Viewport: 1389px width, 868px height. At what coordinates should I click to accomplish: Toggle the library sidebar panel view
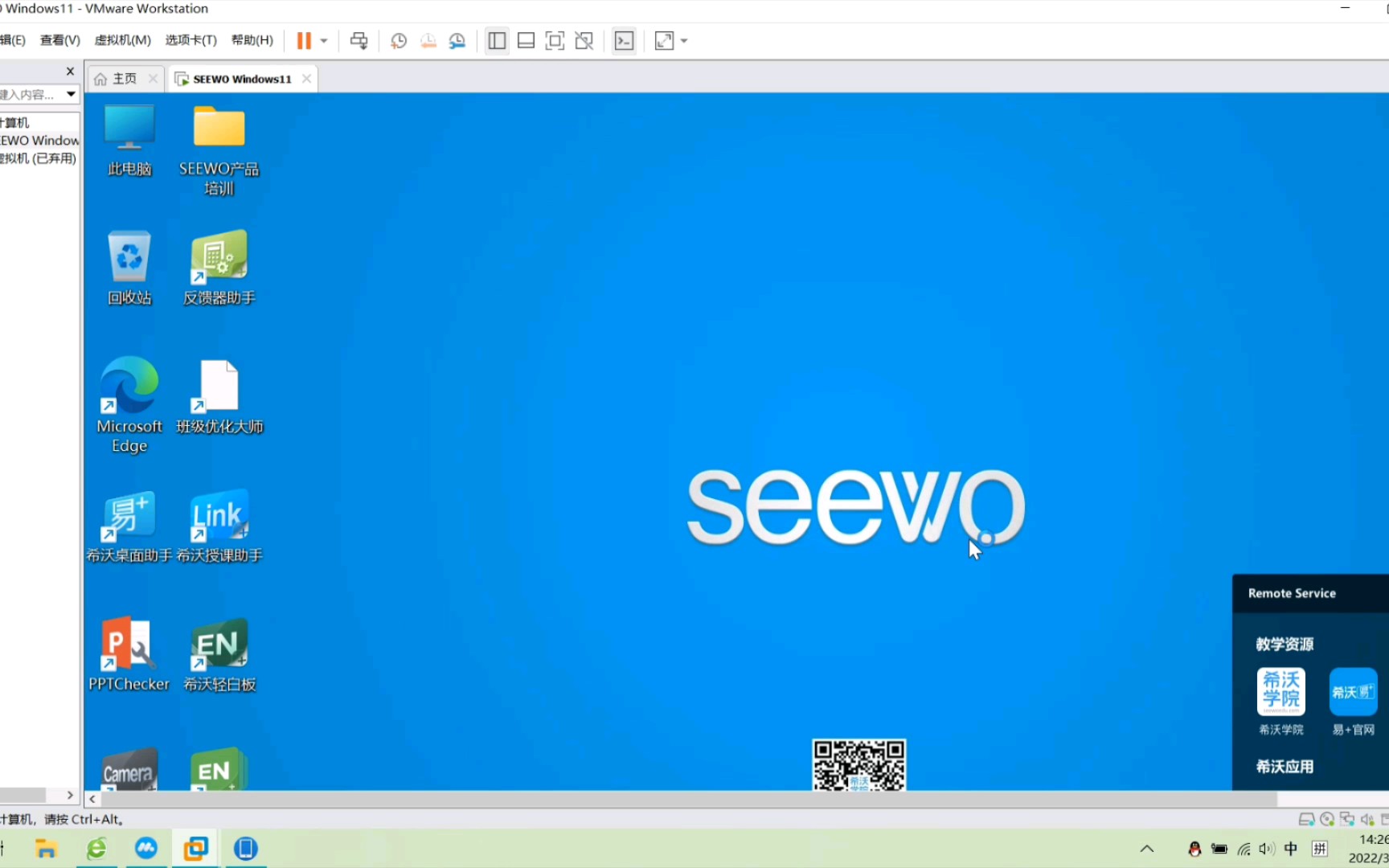coord(496,40)
